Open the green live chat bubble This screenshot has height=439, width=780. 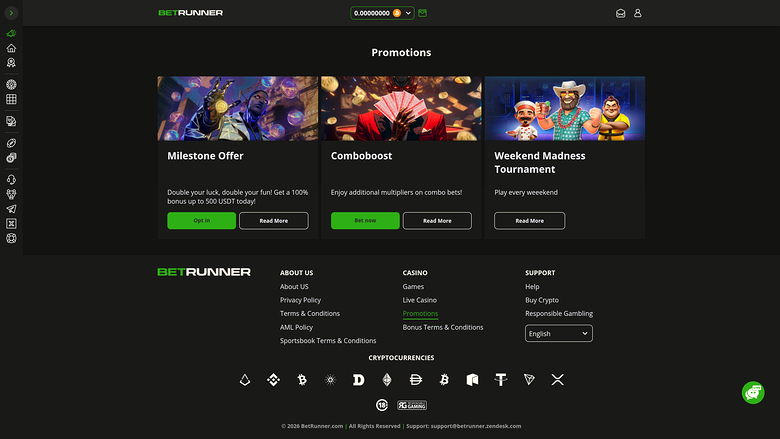[753, 393]
